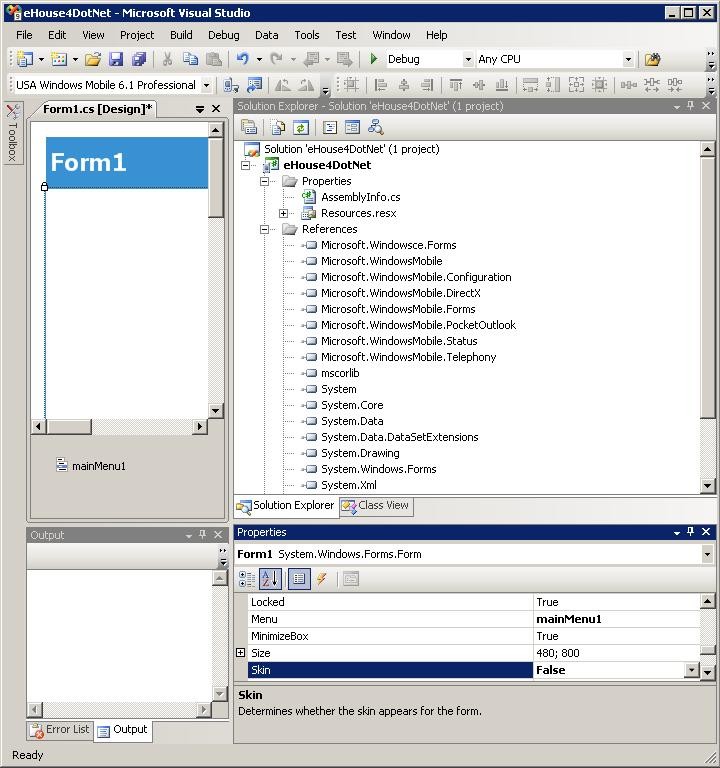Click the Solution Explorer vertical scrollbar thumb
This screenshot has width=720, height=768.
pos(707,288)
